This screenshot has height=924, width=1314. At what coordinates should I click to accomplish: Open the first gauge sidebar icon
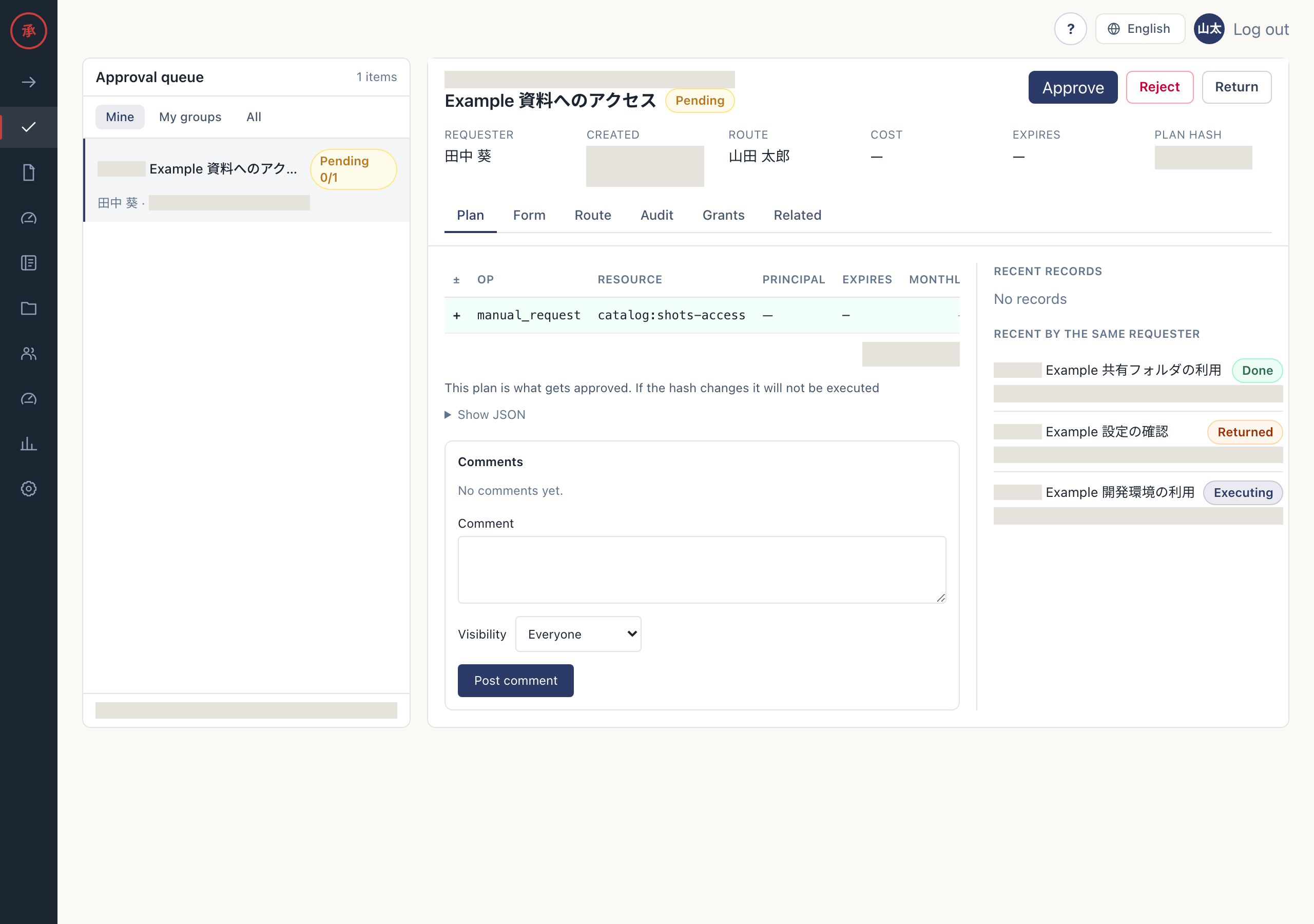[x=29, y=218]
